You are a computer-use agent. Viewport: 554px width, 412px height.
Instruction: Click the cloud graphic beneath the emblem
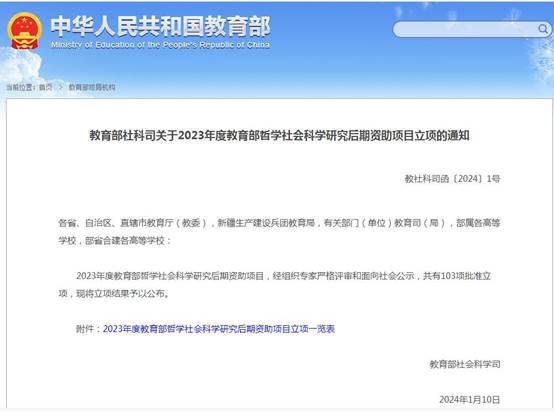(x=20, y=64)
